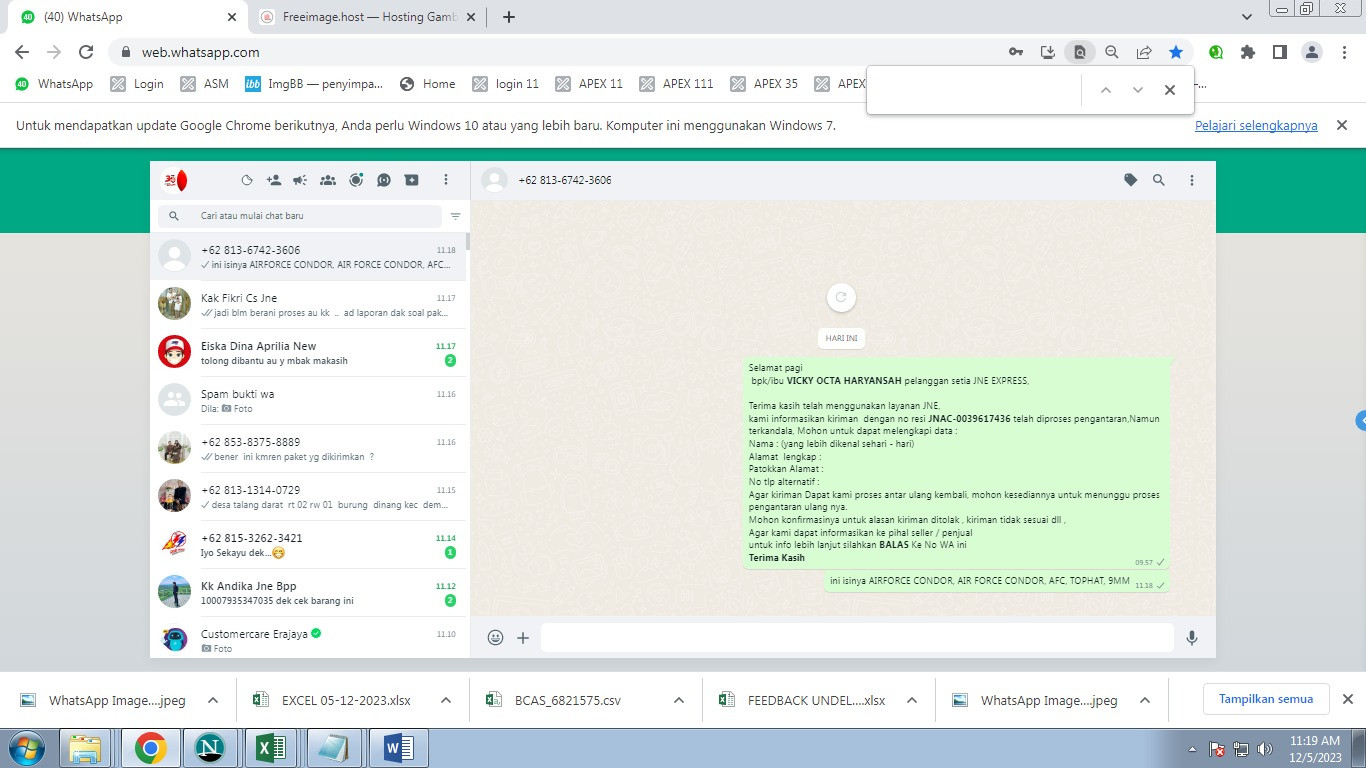Viewport: 1366px width, 768px height.
Task: Open the Communities group icon
Action: coord(328,181)
